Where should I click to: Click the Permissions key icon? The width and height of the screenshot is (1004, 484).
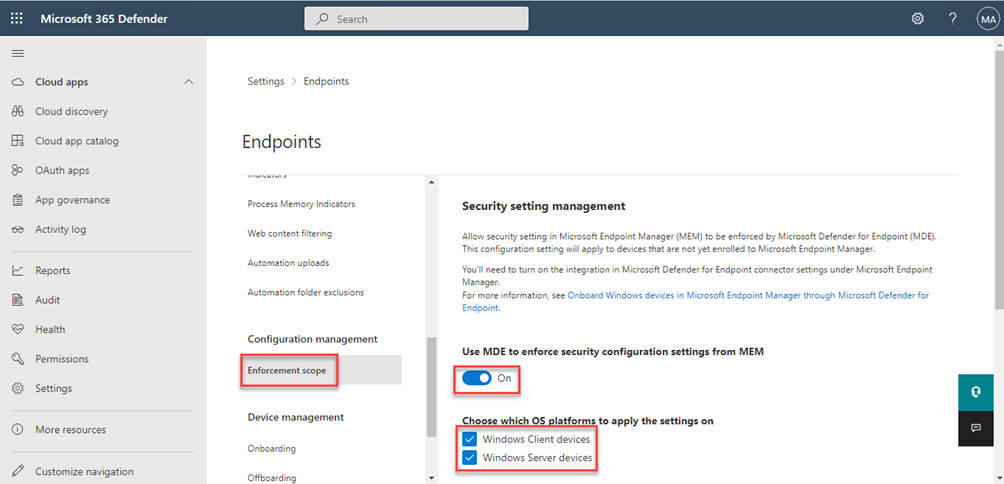tap(18, 359)
